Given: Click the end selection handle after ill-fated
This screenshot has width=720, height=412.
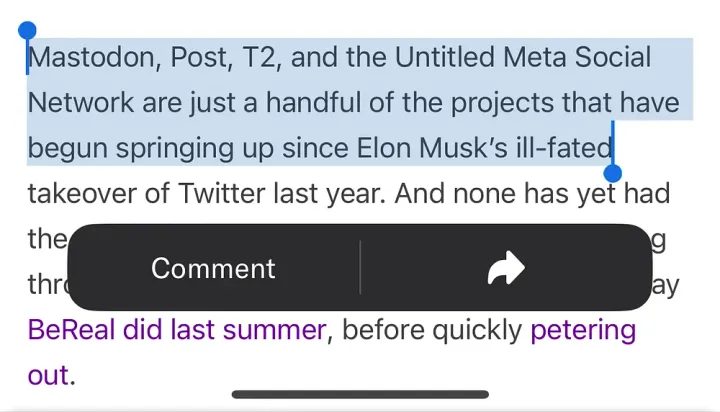Looking at the screenshot, I should click(613, 173).
